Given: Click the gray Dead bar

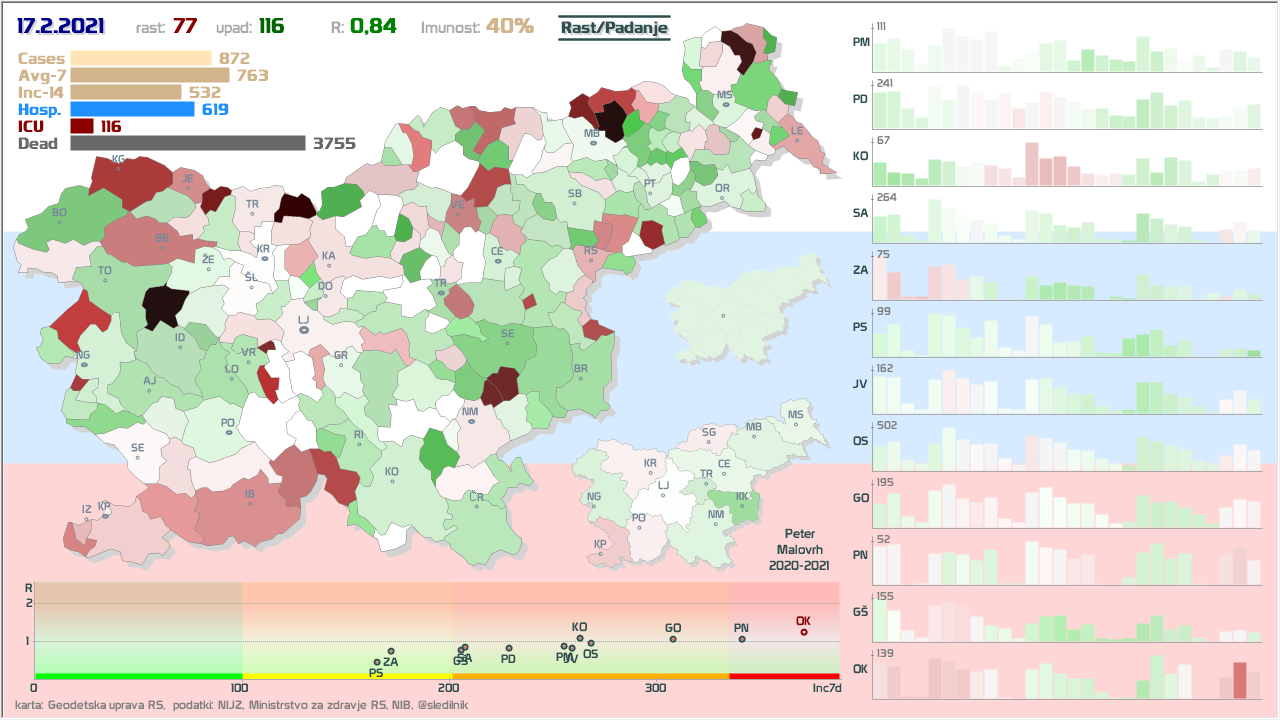Looking at the screenshot, I should point(187,143).
